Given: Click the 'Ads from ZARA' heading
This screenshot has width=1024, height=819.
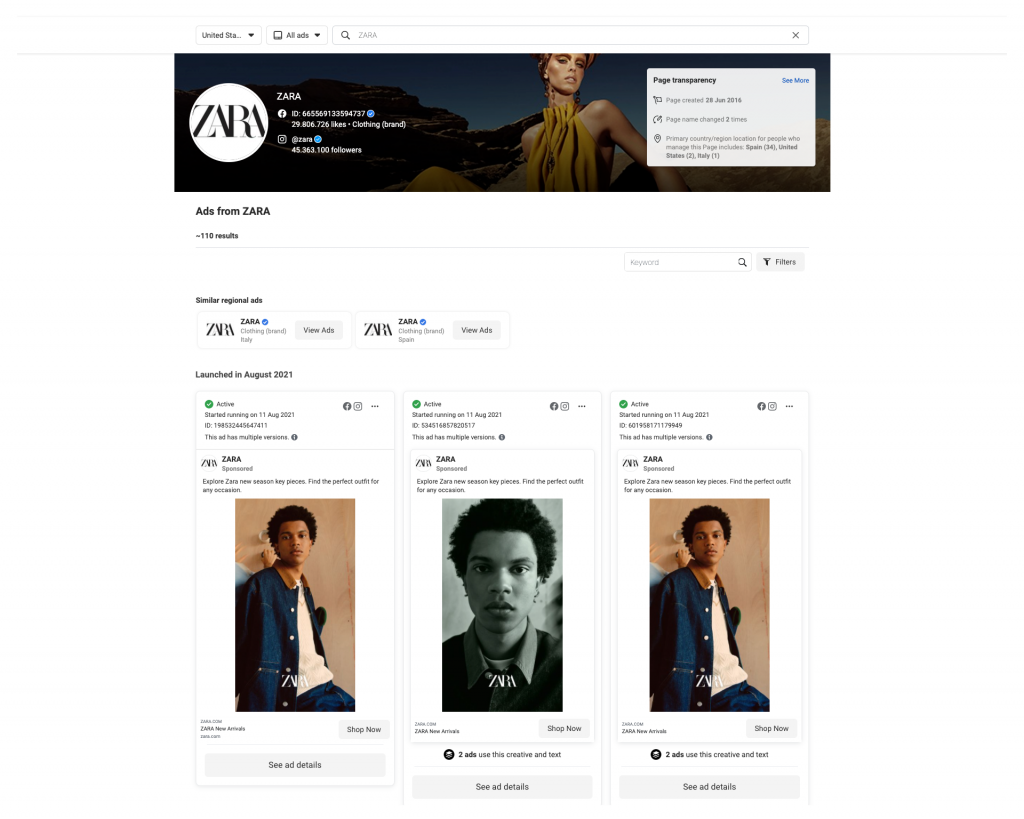Looking at the screenshot, I should (232, 211).
